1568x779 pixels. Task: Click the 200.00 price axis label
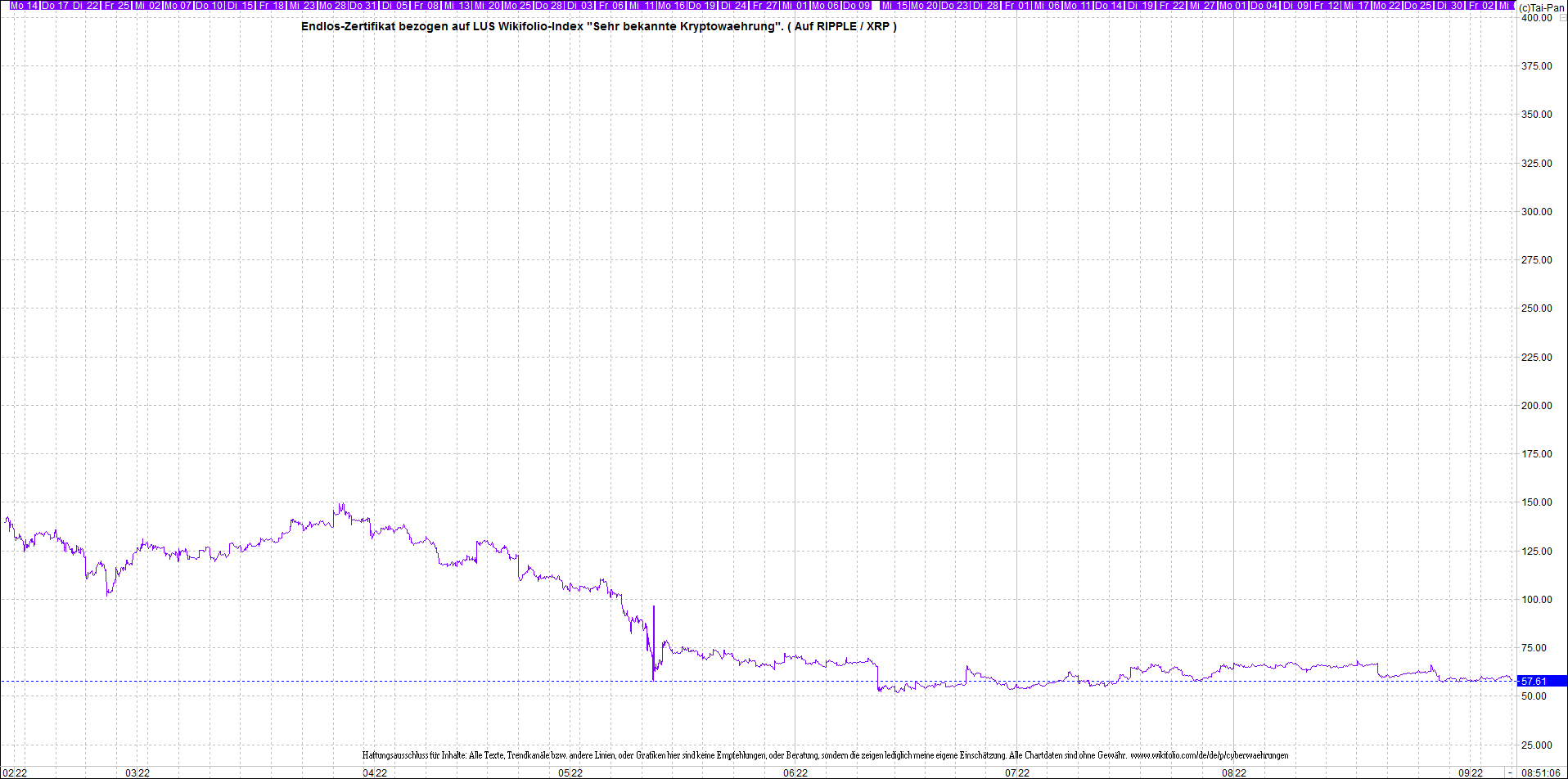click(1536, 406)
